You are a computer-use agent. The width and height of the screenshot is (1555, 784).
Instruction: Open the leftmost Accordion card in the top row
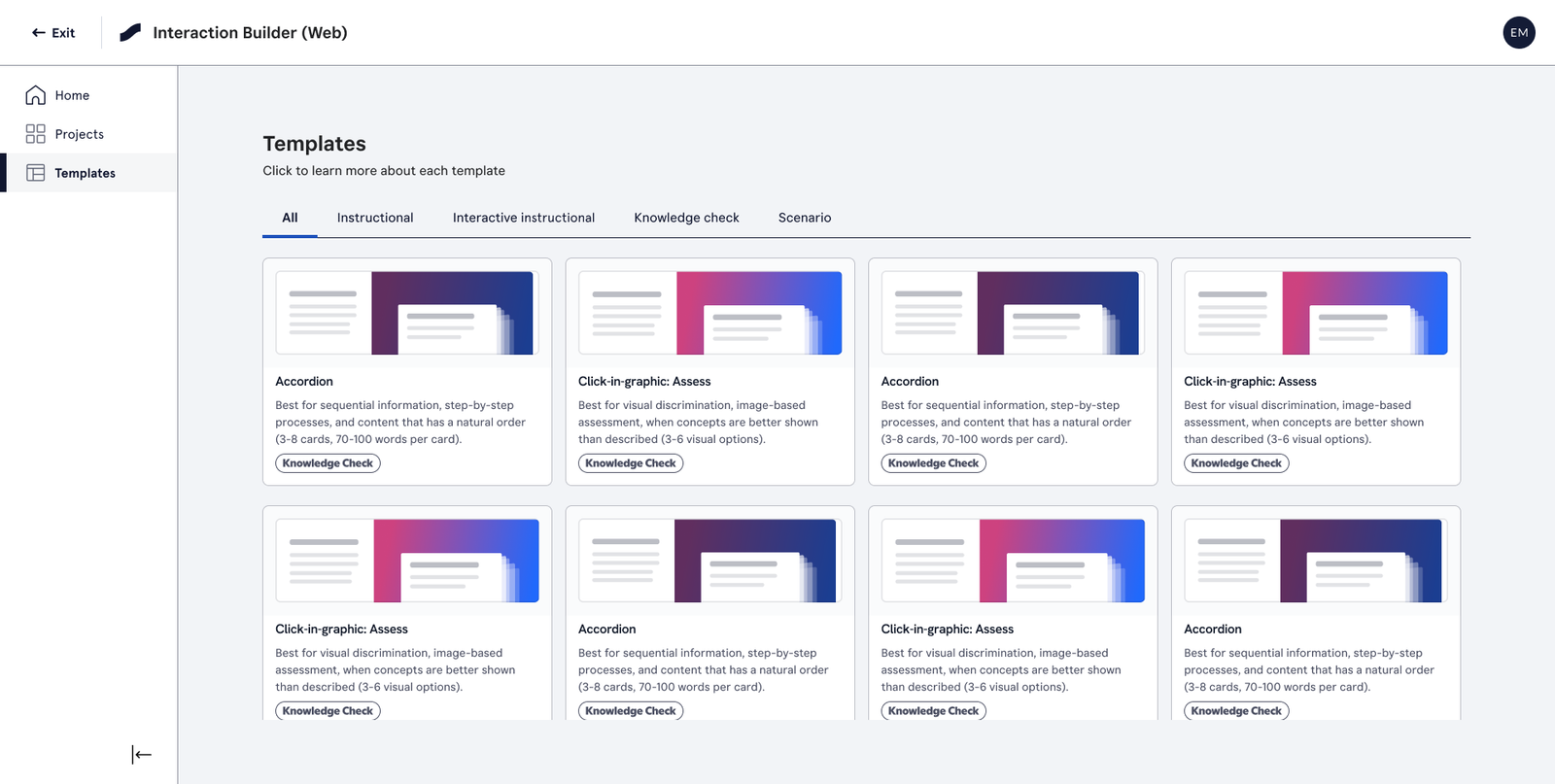(x=407, y=371)
